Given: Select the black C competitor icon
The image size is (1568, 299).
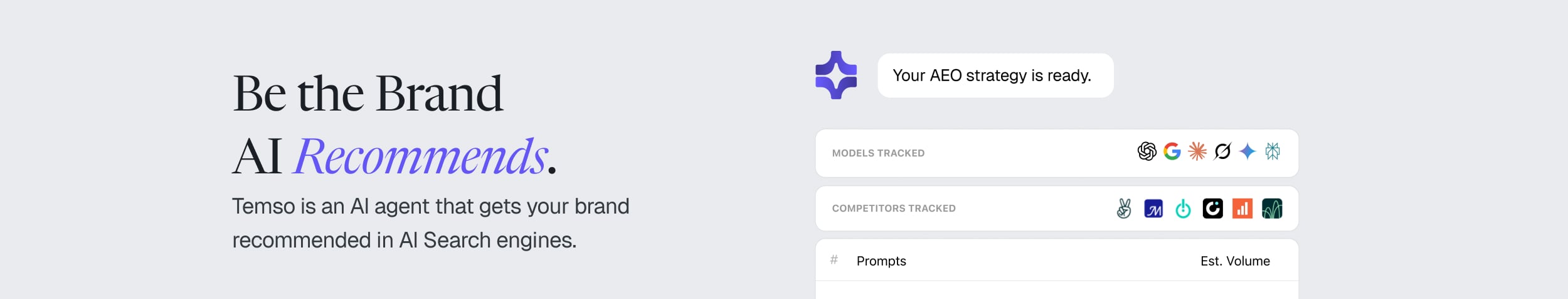Looking at the screenshot, I should tap(1212, 209).
